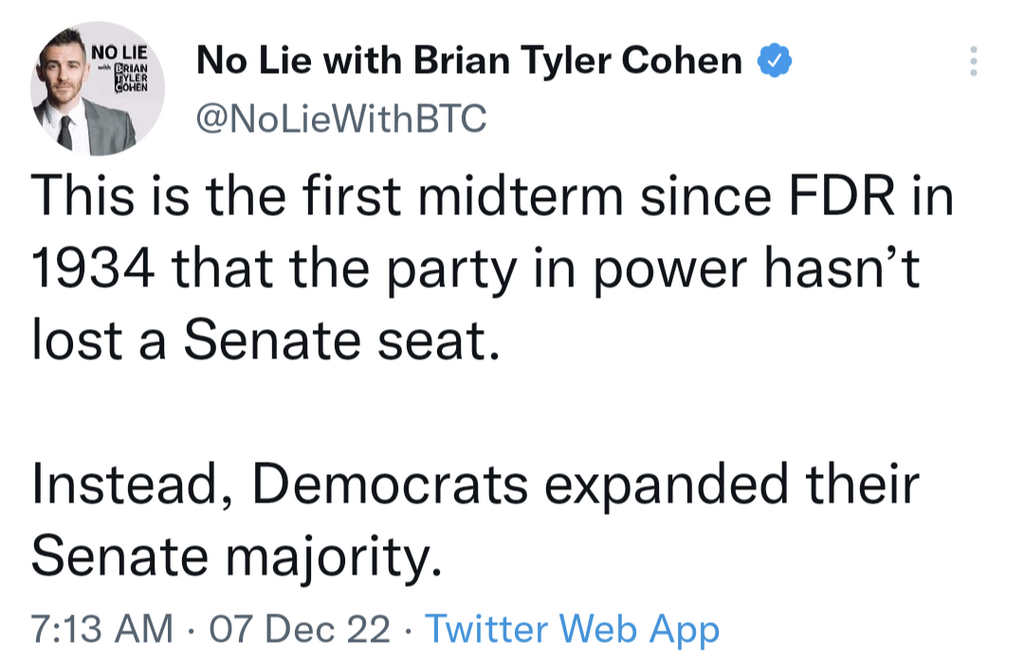Open the three-dot more options menu
Screen dimensions: 1024x667
point(975,62)
